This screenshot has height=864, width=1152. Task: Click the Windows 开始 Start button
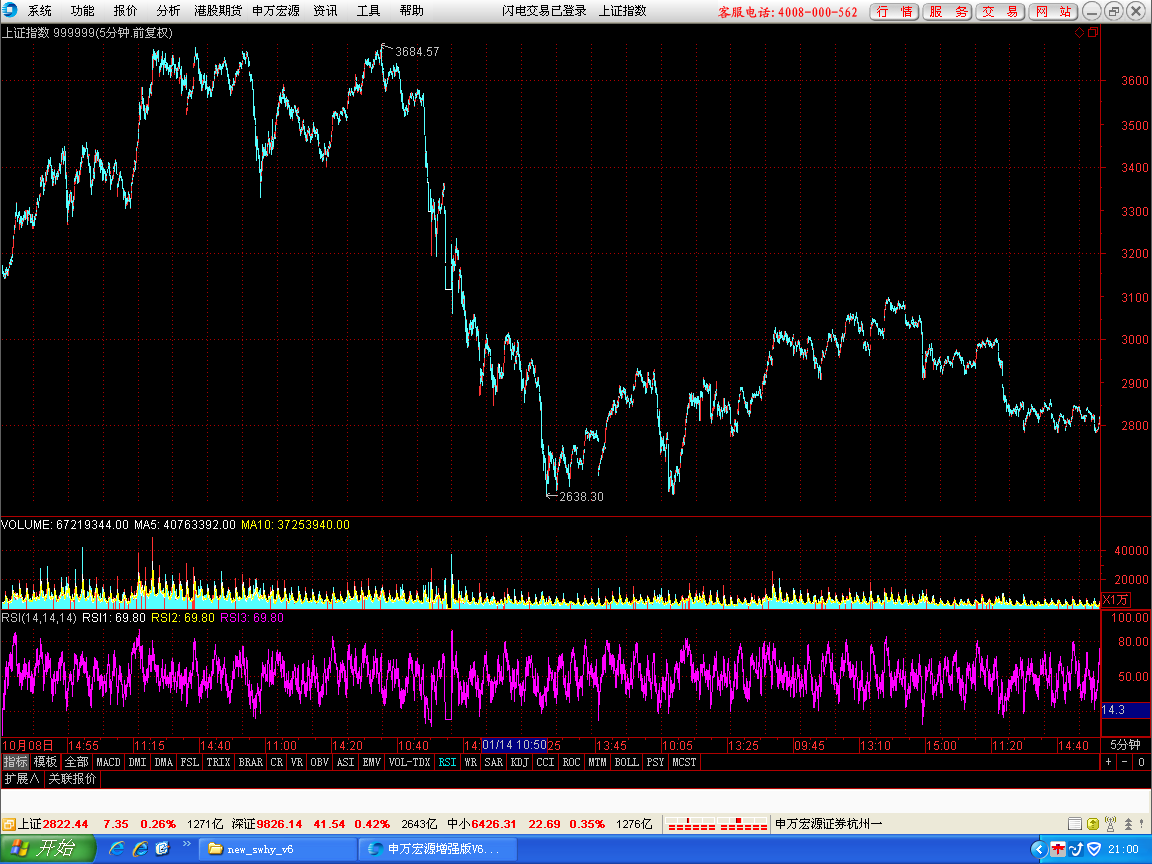48,849
